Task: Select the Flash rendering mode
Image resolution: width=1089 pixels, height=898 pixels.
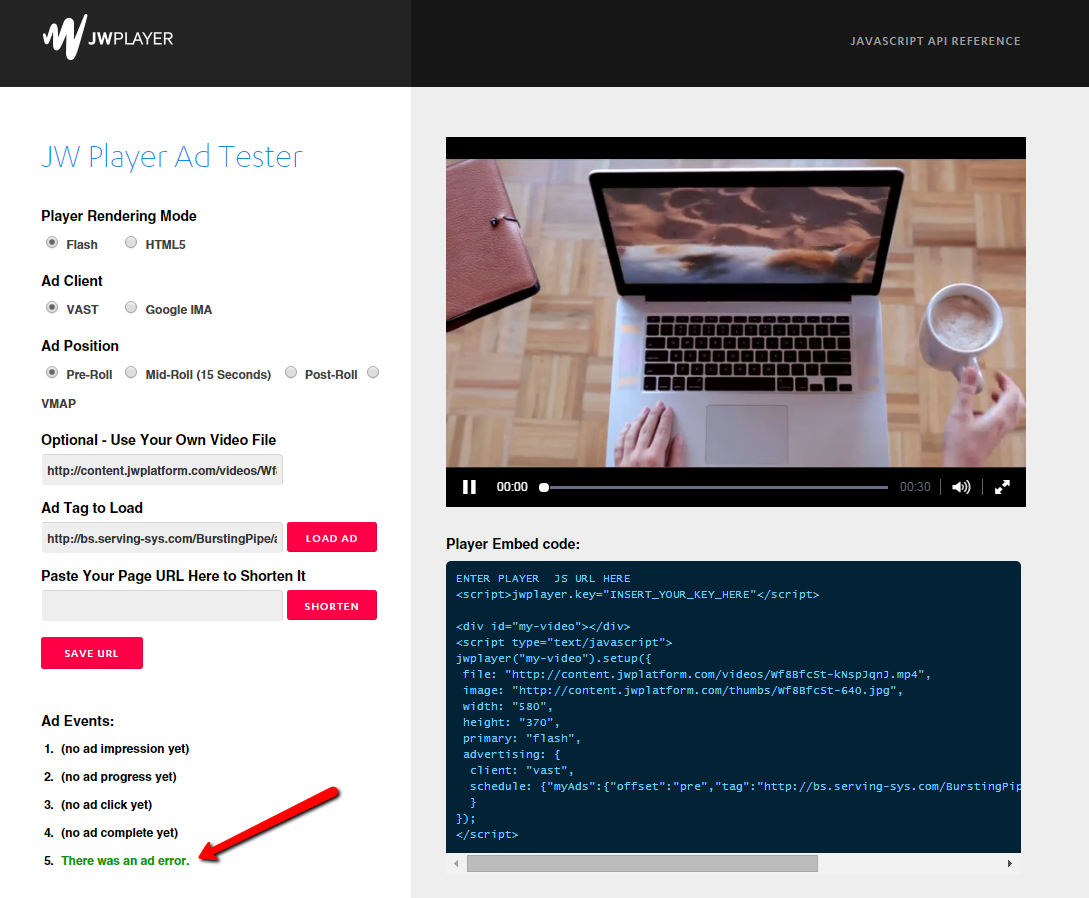Action: click(x=51, y=242)
